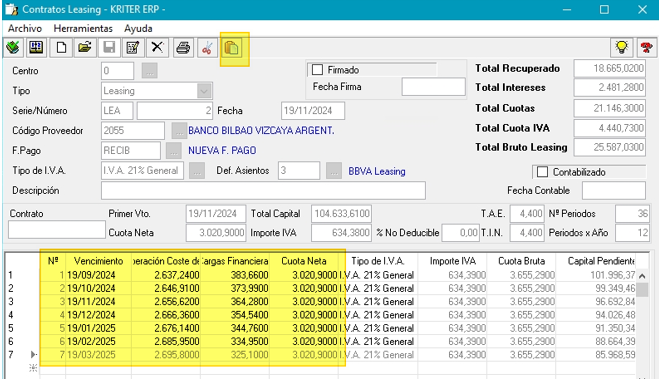Screen dimensions: 659x380
Task: Click the Capital Pendiente column header
Action: click(596, 261)
